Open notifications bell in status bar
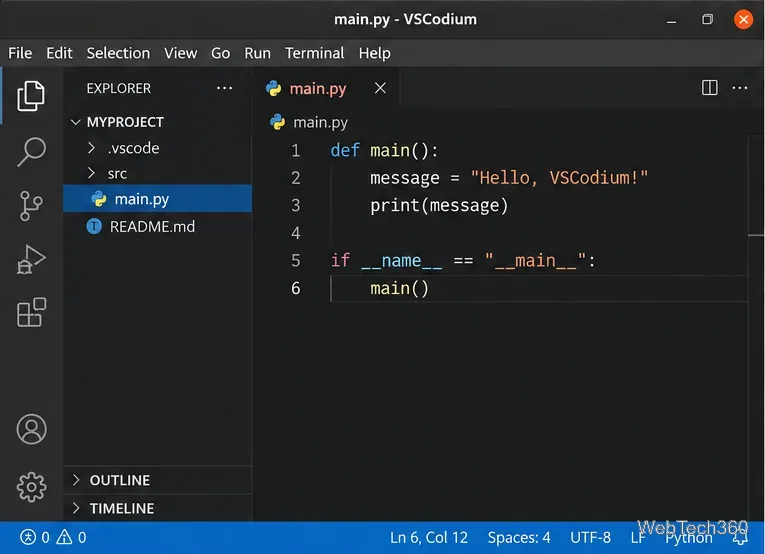Image resolution: width=765 pixels, height=554 pixels. [740, 538]
